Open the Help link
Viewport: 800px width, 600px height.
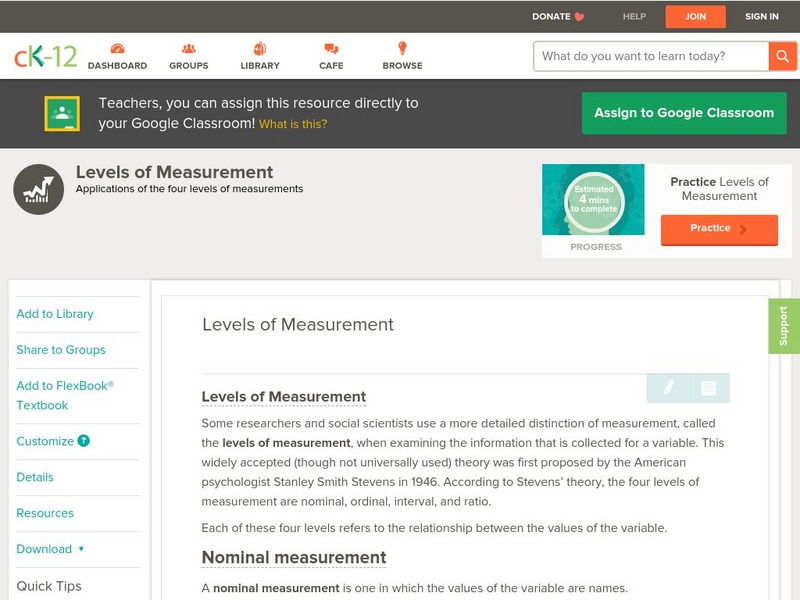[x=634, y=16]
